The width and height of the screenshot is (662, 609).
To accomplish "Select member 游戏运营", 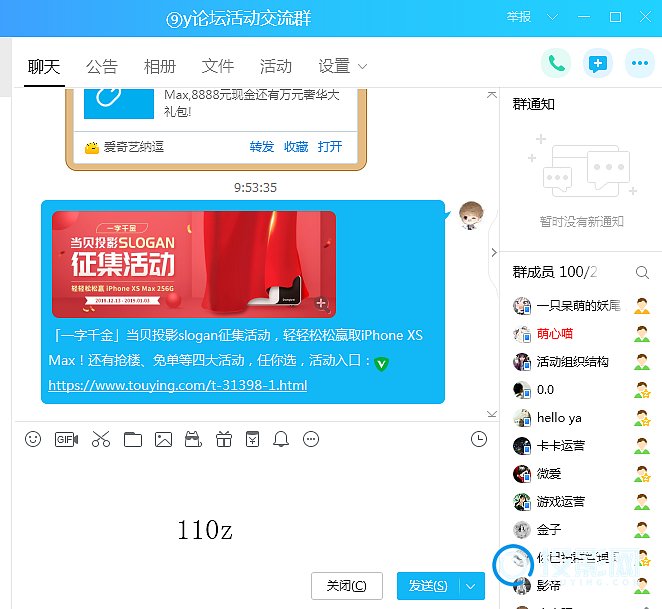I will tap(560, 502).
